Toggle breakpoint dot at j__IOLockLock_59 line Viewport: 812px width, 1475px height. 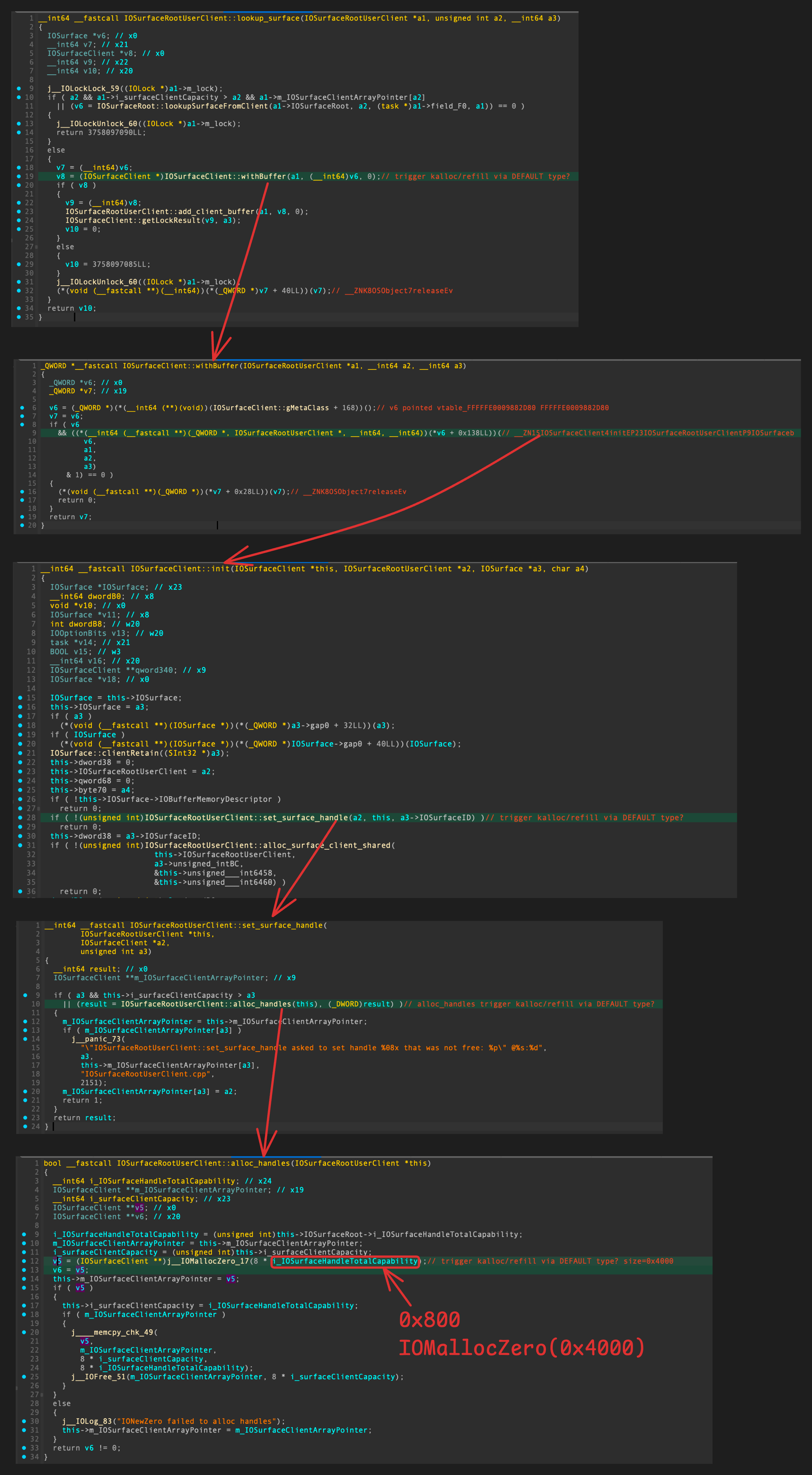[x=19, y=89]
